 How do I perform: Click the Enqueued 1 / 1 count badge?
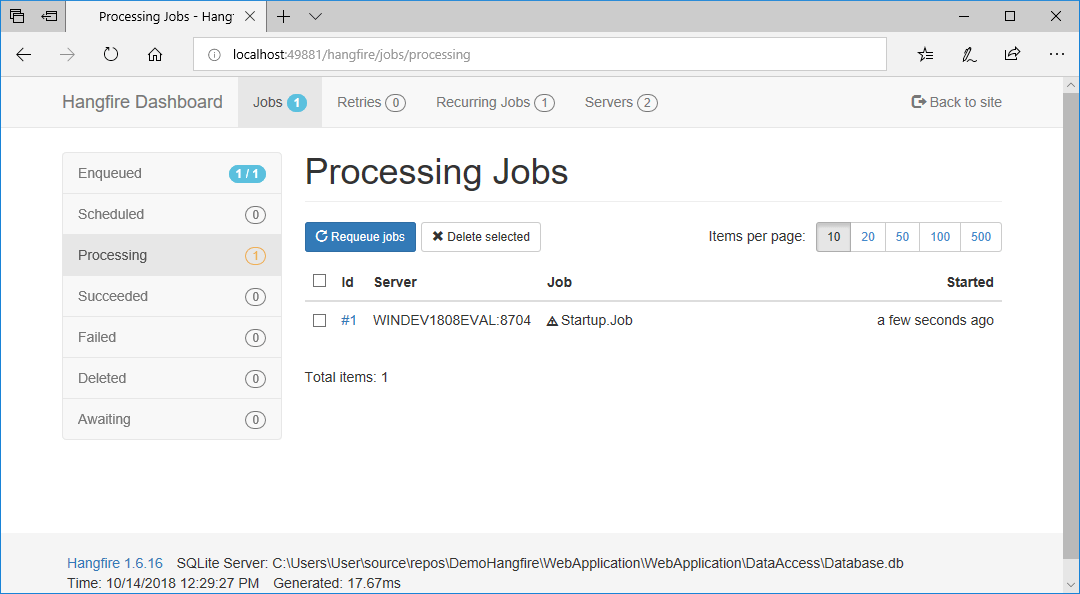(x=247, y=174)
